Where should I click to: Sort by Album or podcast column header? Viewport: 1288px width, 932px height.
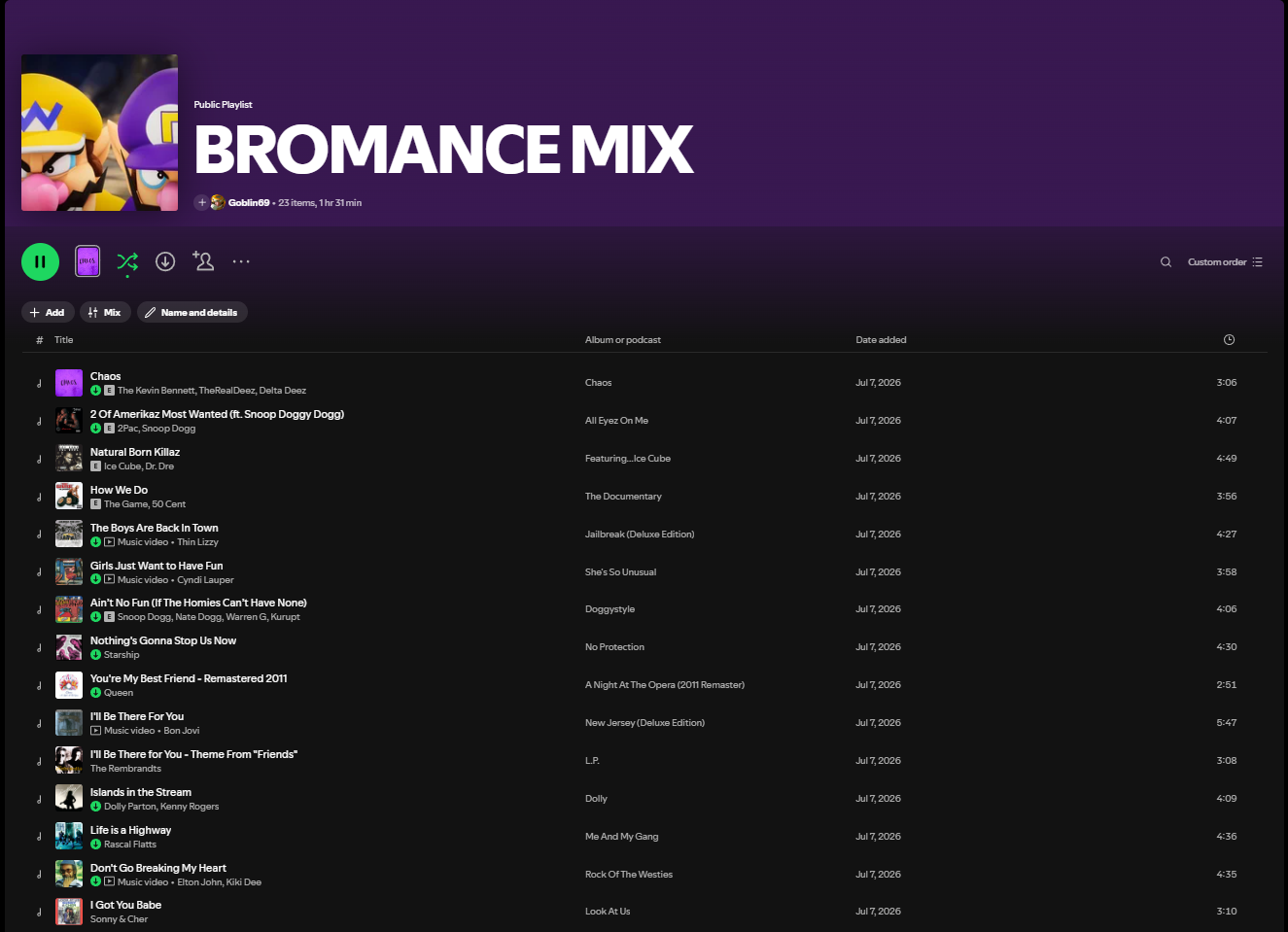tap(623, 340)
